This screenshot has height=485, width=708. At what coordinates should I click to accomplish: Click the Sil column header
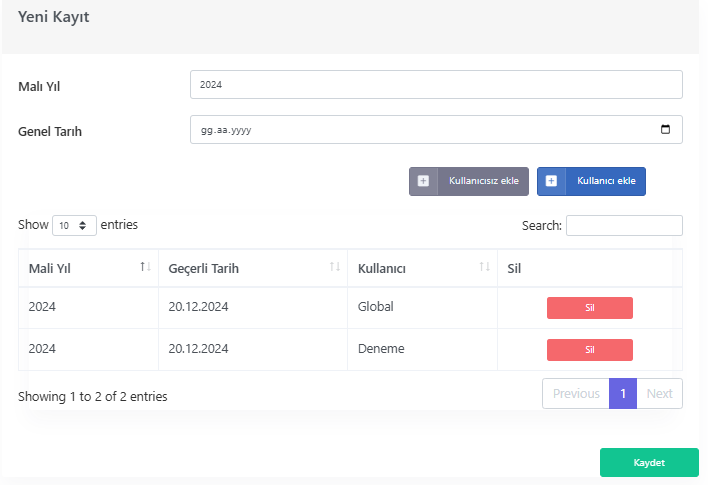click(x=590, y=268)
